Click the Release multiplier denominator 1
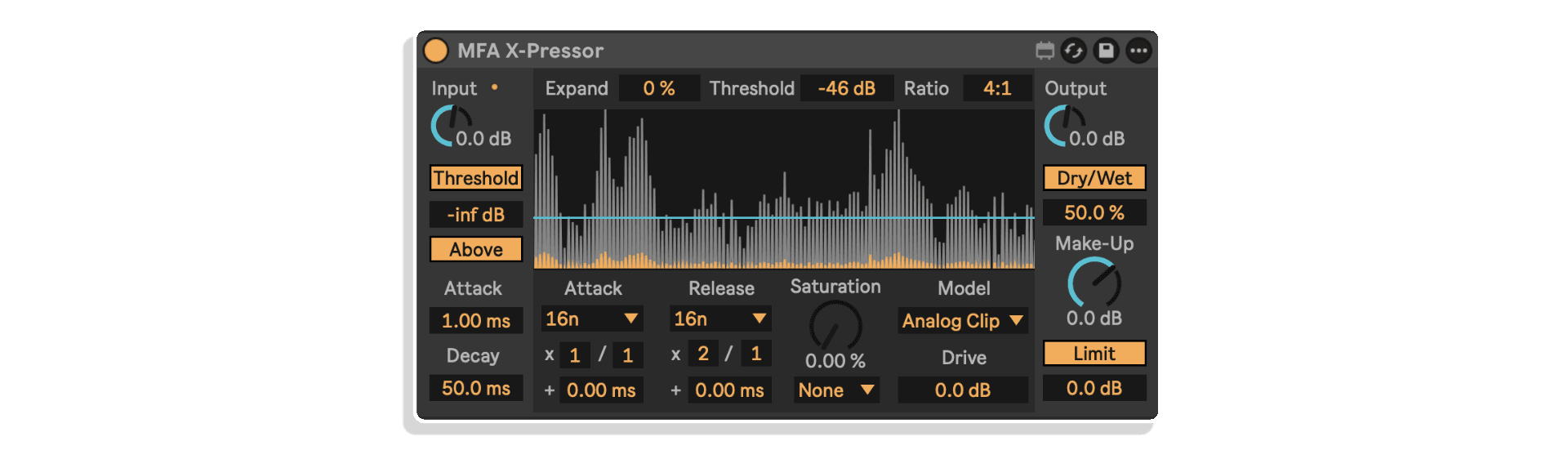Viewport: 1568px width, 450px height. pyautogui.click(x=756, y=354)
